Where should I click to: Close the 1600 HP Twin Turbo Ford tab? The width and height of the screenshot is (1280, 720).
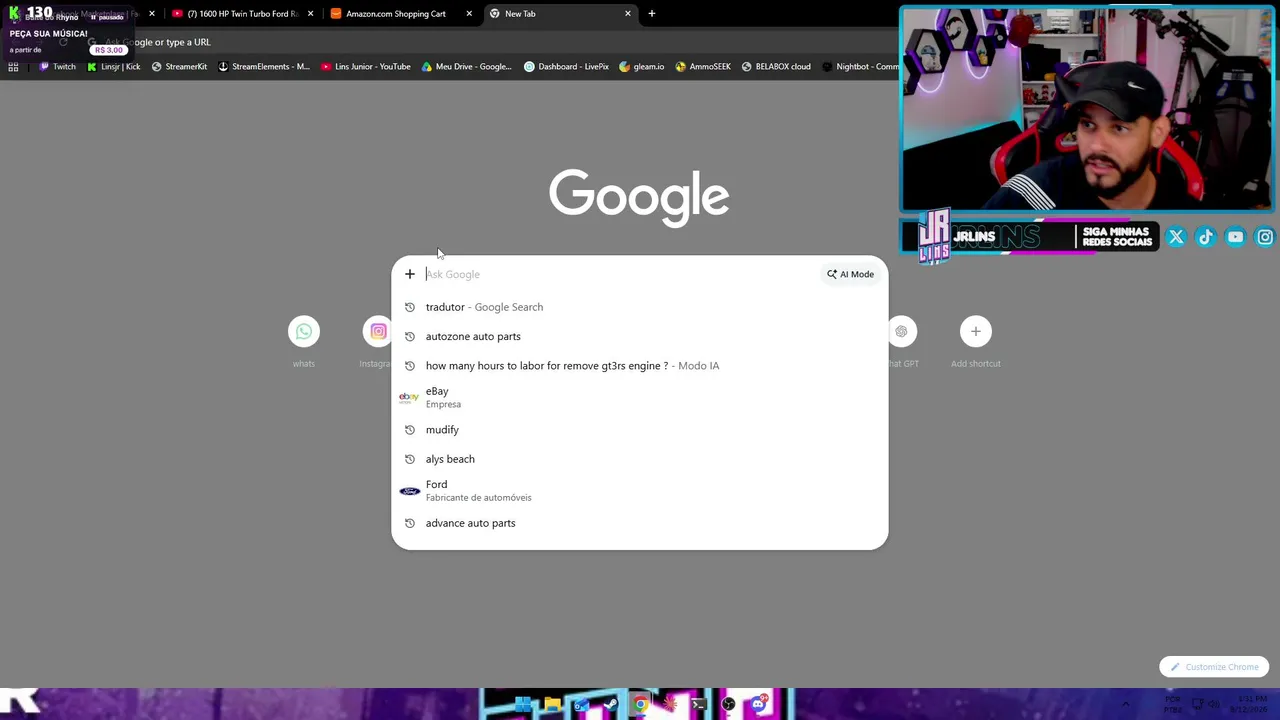tap(310, 14)
